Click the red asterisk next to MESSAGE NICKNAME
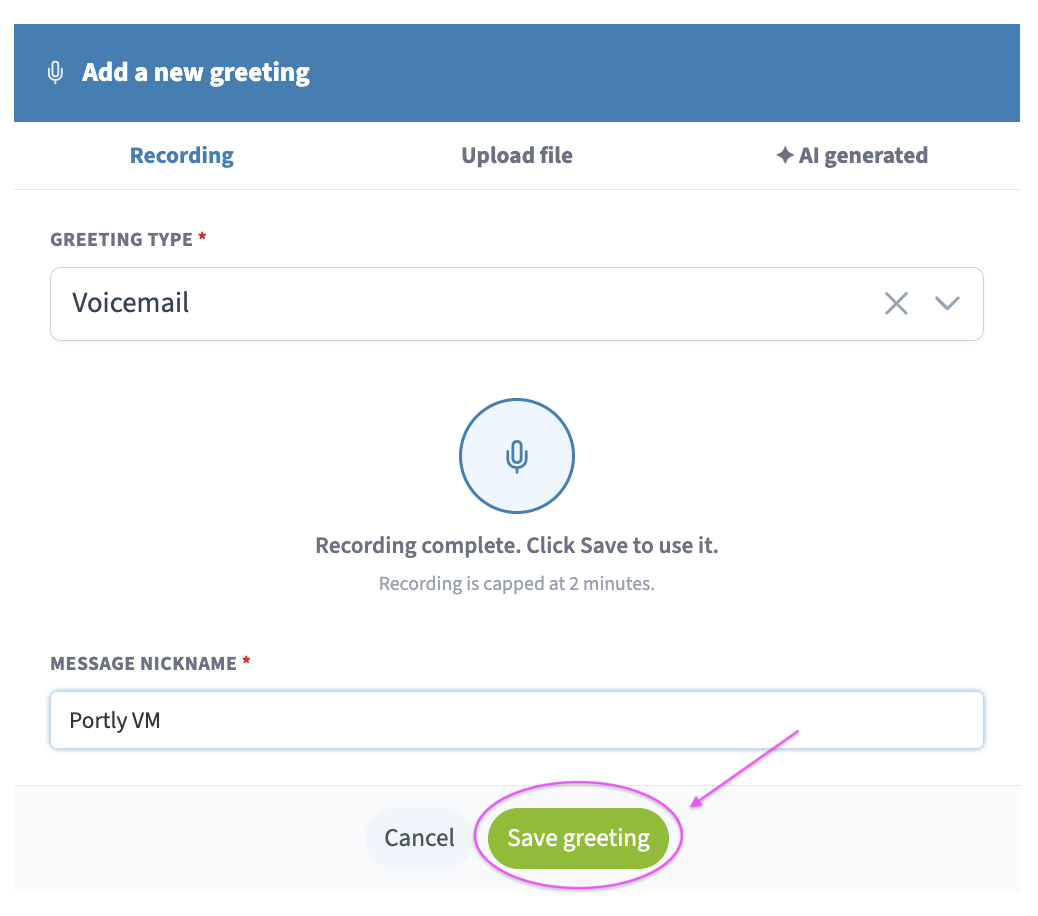The image size is (1038, 916). (x=246, y=660)
